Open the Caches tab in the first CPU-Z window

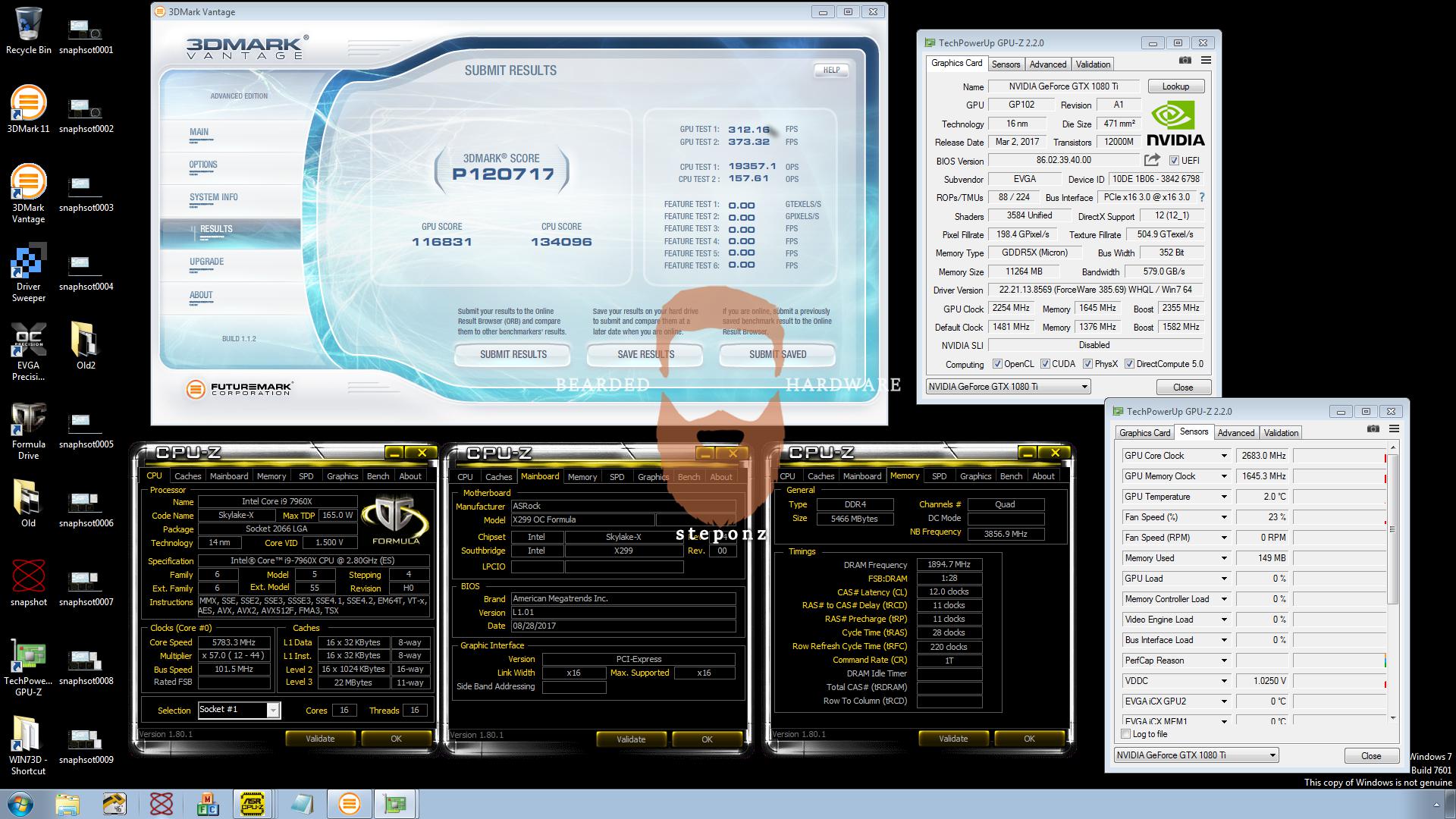pos(187,476)
